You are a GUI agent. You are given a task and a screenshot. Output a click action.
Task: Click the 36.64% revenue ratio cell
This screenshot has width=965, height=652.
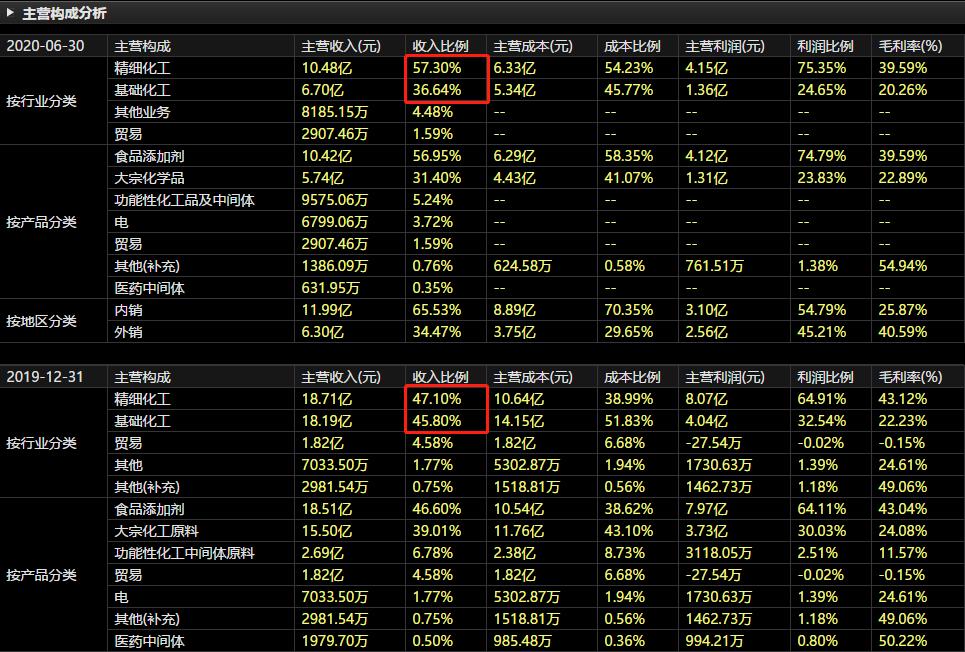click(x=437, y=90)
